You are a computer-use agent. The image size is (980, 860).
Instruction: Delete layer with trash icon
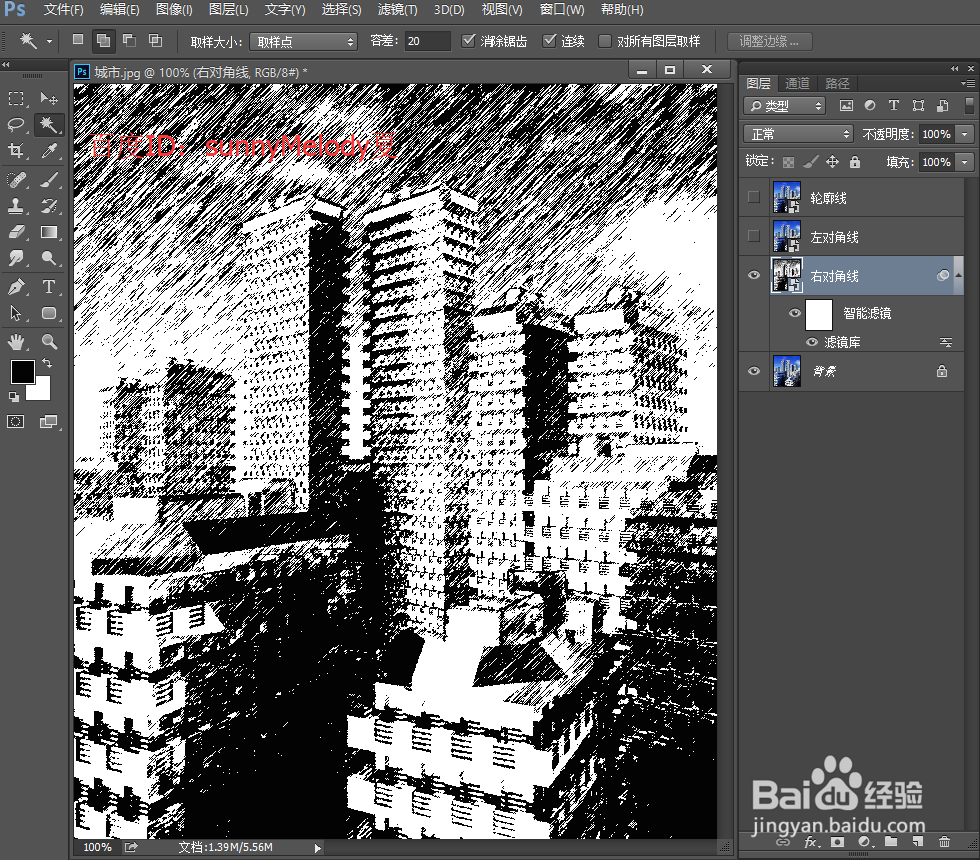(944, 841)
